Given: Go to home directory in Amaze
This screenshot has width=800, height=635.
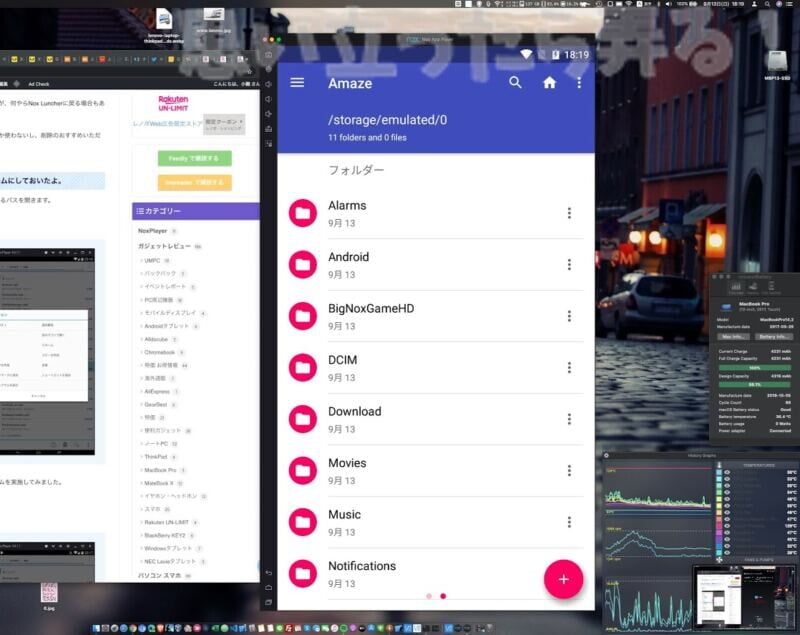Looking at the screenshot, I should [549, 83].
